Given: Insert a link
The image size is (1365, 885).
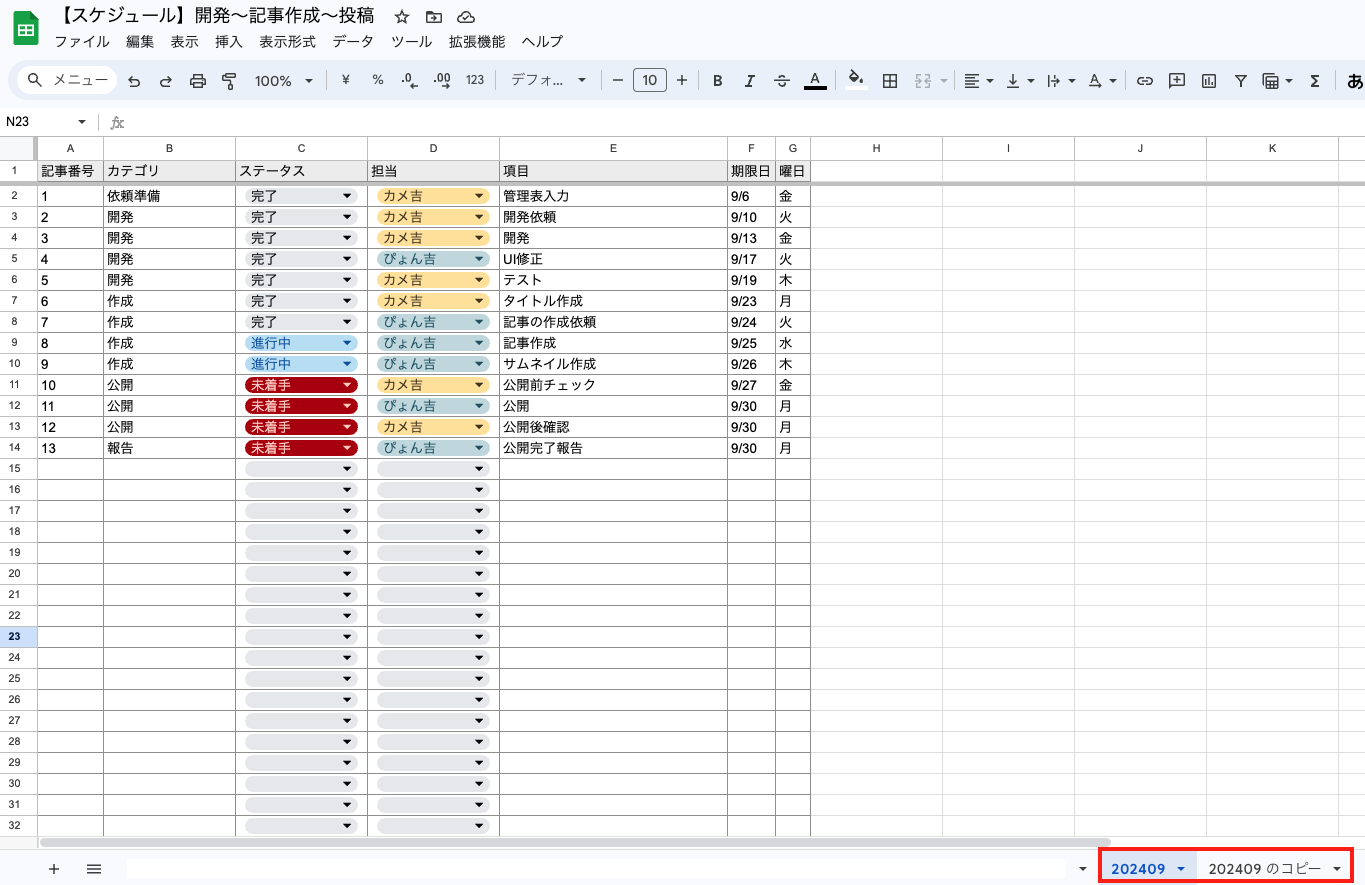Looking at the screenshot, I should click(x=1145, y=81).
